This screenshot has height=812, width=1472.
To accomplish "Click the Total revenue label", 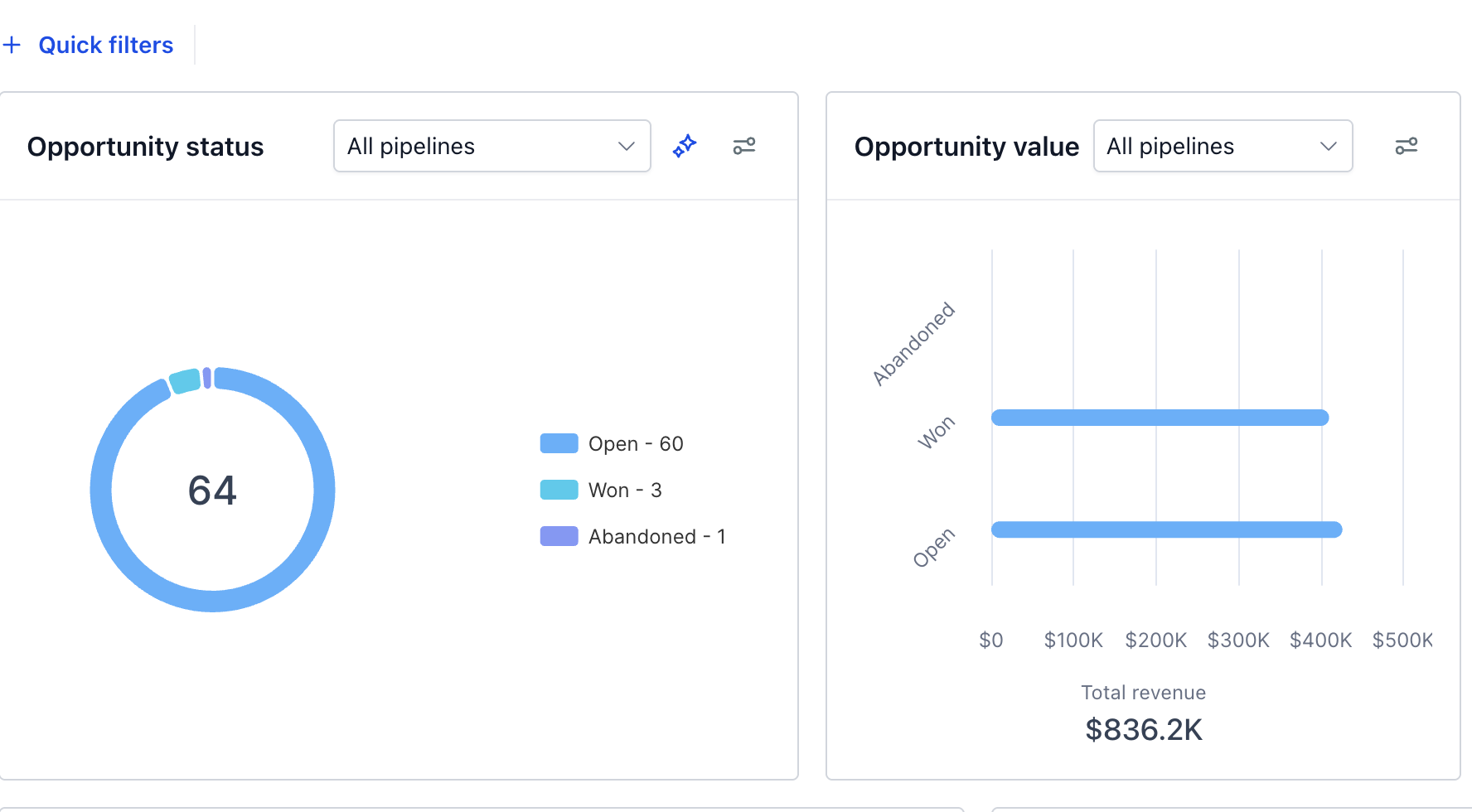I will 1144,693.
